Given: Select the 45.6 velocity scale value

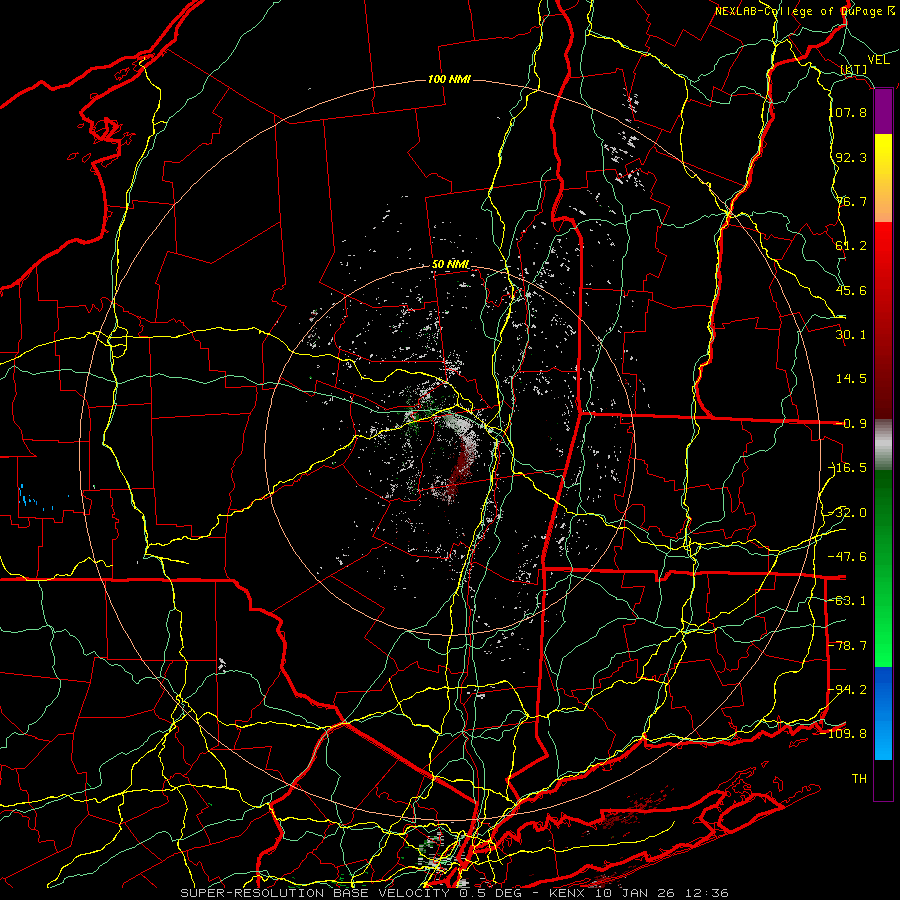Looking at the screenshot, I should pos(851,290).
